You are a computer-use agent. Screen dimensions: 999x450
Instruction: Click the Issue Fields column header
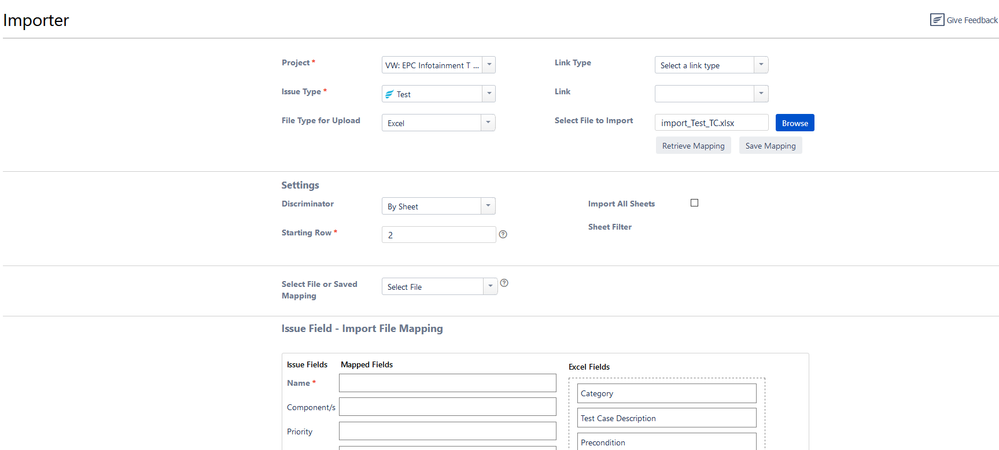tap(307, 365)
